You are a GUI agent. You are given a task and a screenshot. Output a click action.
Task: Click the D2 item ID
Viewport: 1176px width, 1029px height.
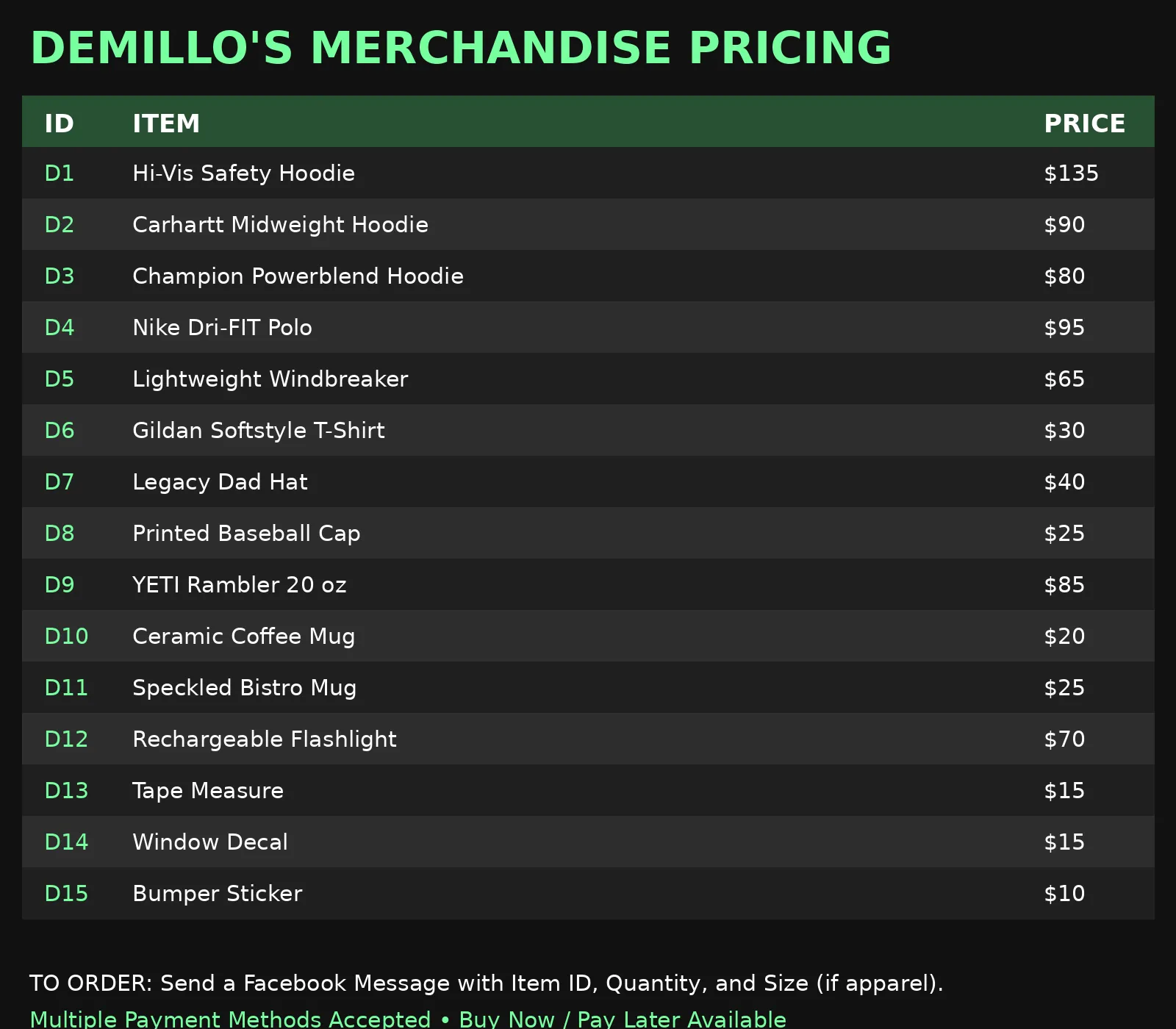[60, 224]
